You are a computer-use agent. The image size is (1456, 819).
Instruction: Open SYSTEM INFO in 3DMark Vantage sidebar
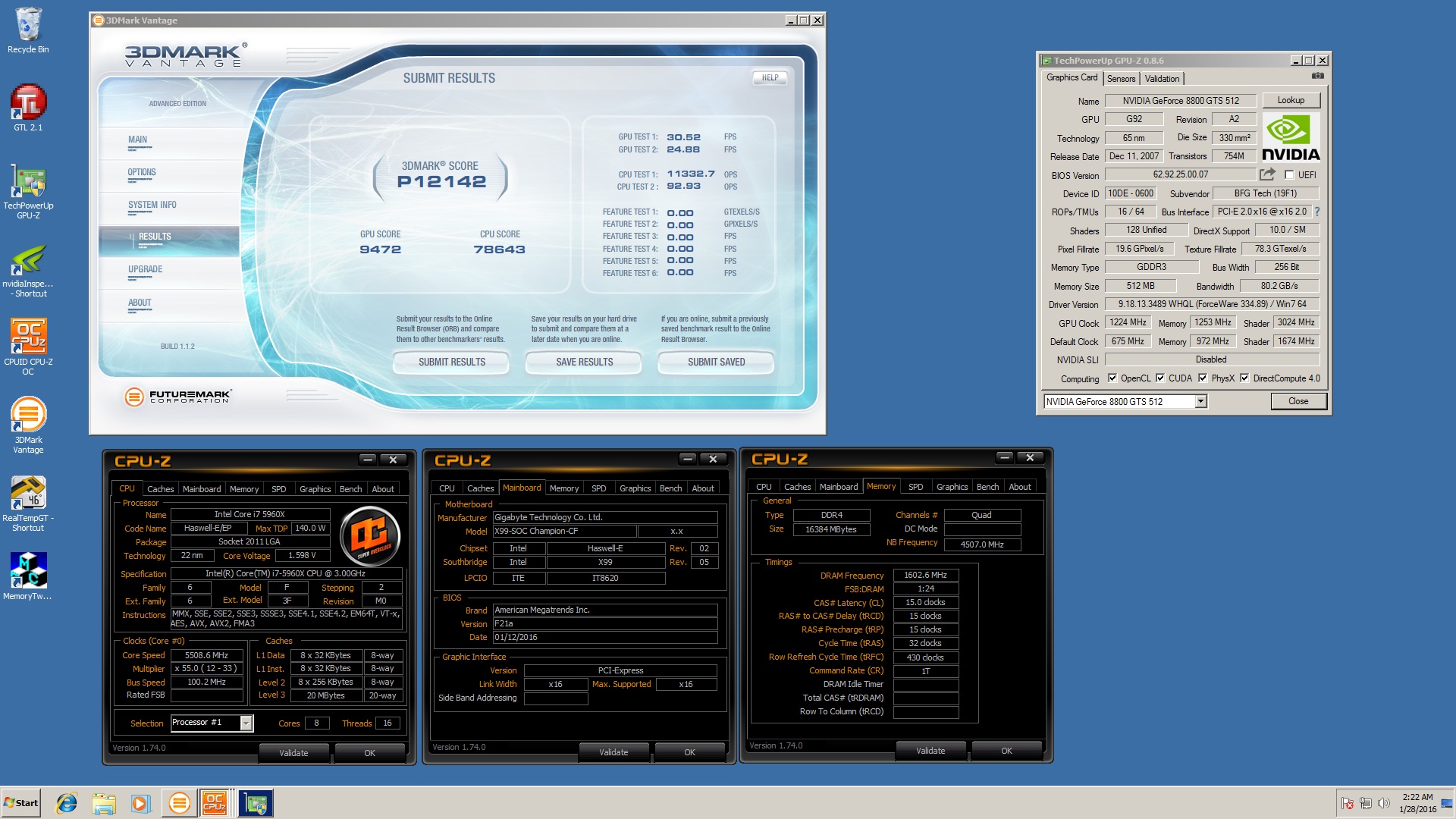coord(152,206)
